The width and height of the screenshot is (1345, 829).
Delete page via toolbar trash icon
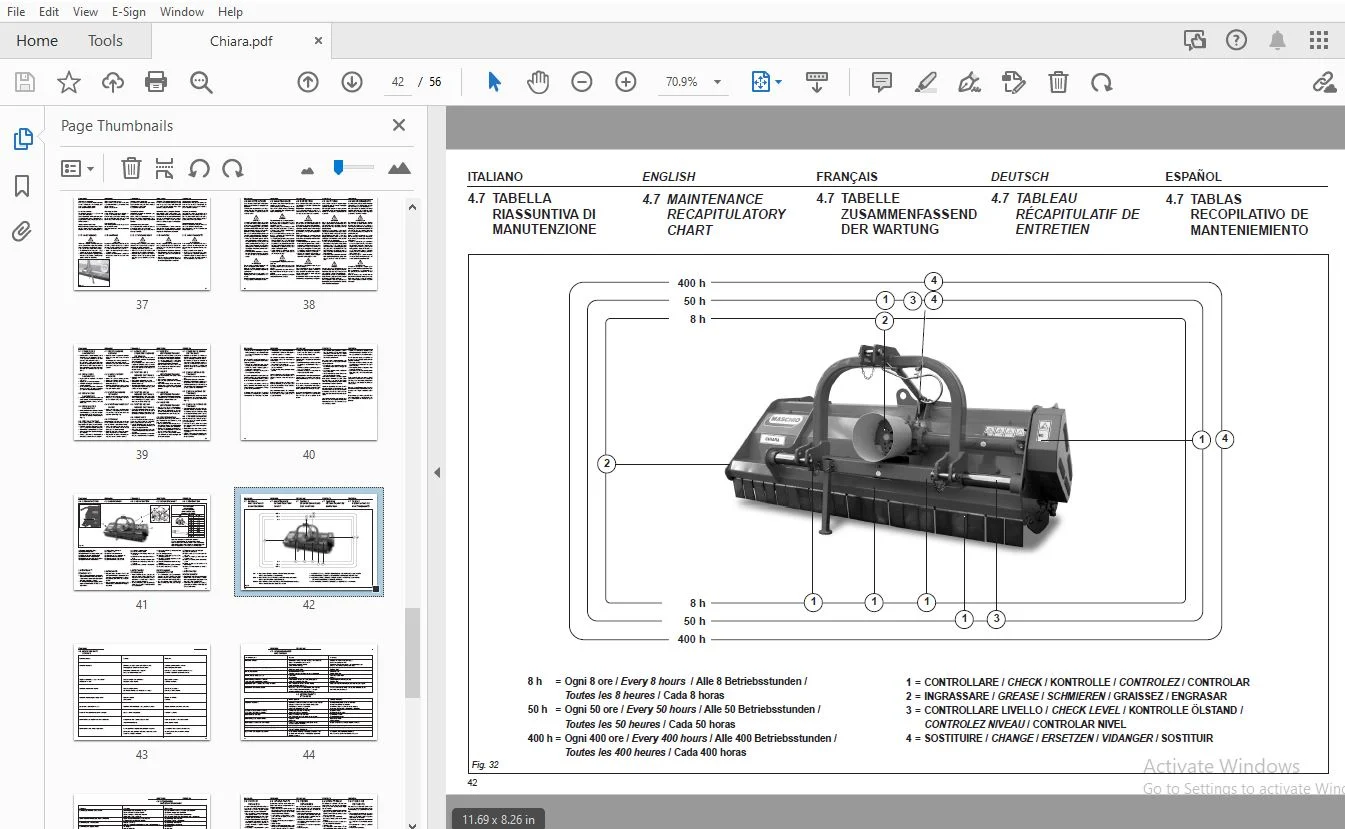[x=1058, y=82]
